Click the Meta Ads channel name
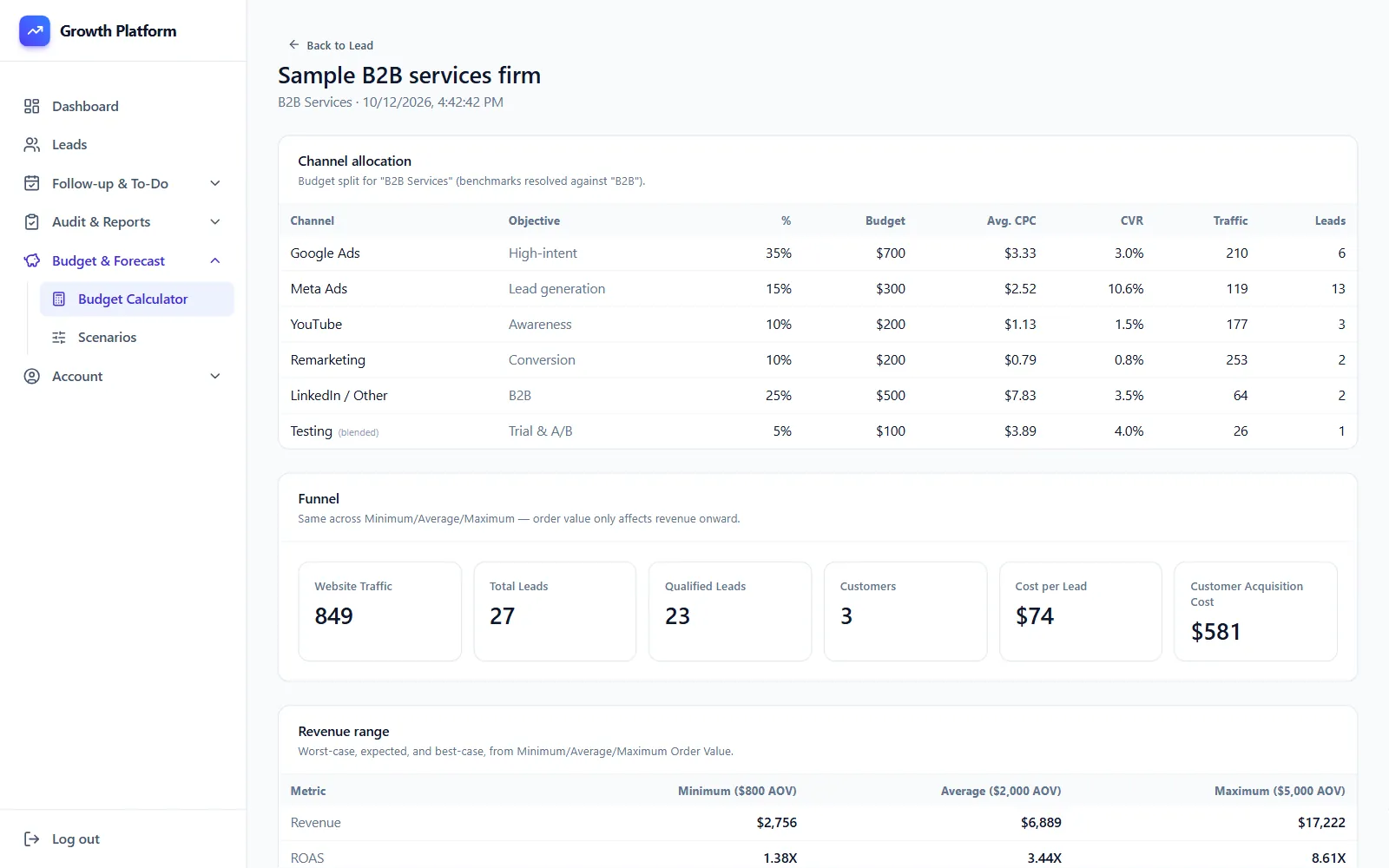Viewport: 1389px width, 868px height. point(319,288)
